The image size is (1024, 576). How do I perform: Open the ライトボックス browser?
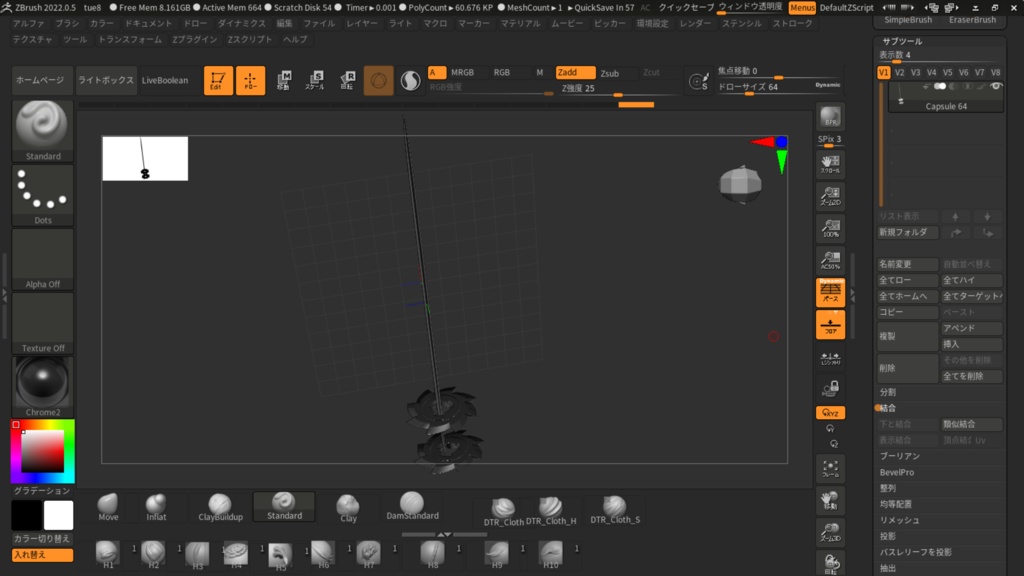coord(106,80)
